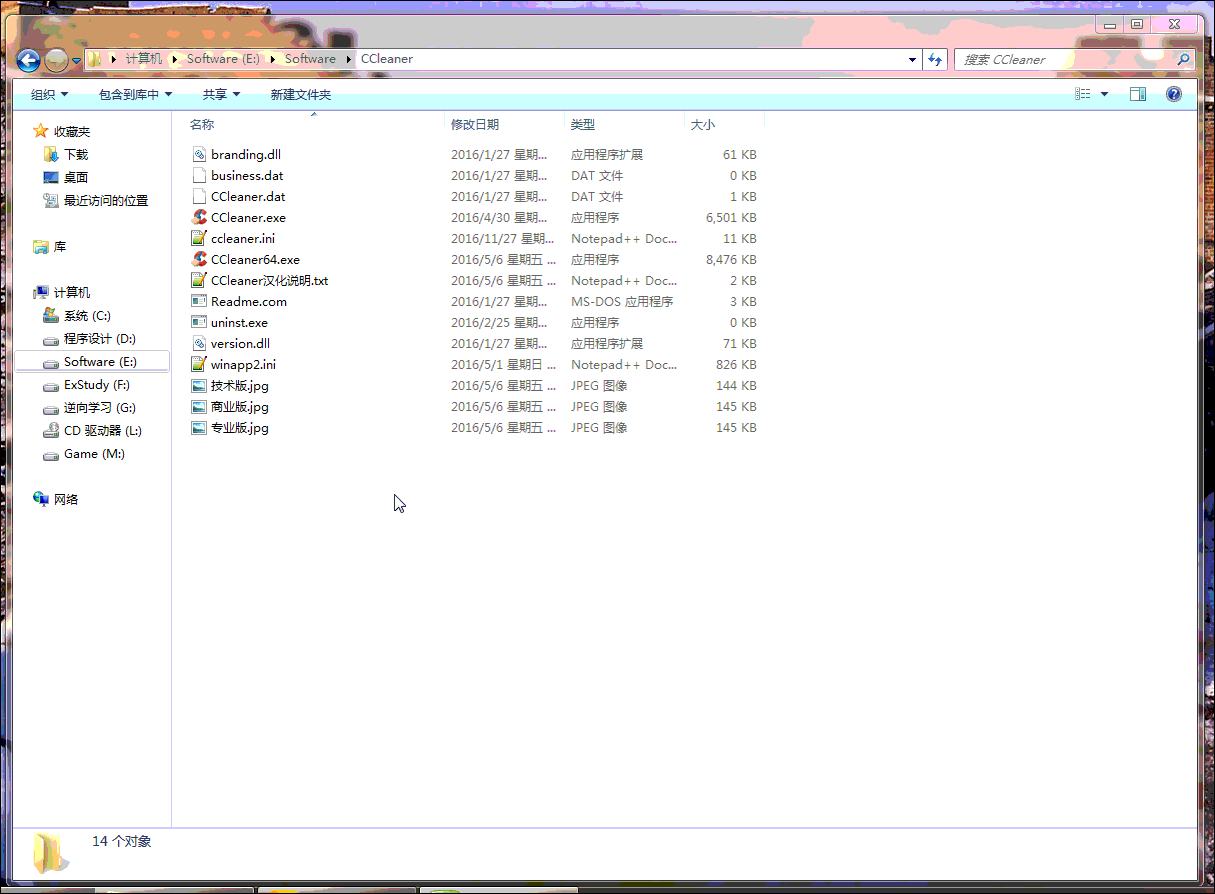1215x894 pixels.
Task: Open 程序设计 (D:) drive
Action: coord(89,338)
